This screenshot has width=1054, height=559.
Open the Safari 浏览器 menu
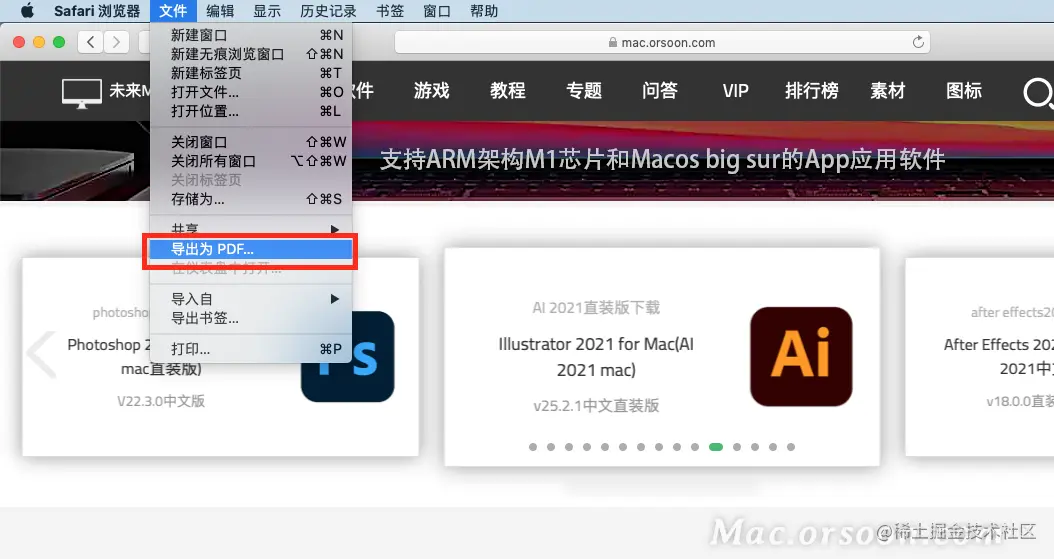[97, 11]
